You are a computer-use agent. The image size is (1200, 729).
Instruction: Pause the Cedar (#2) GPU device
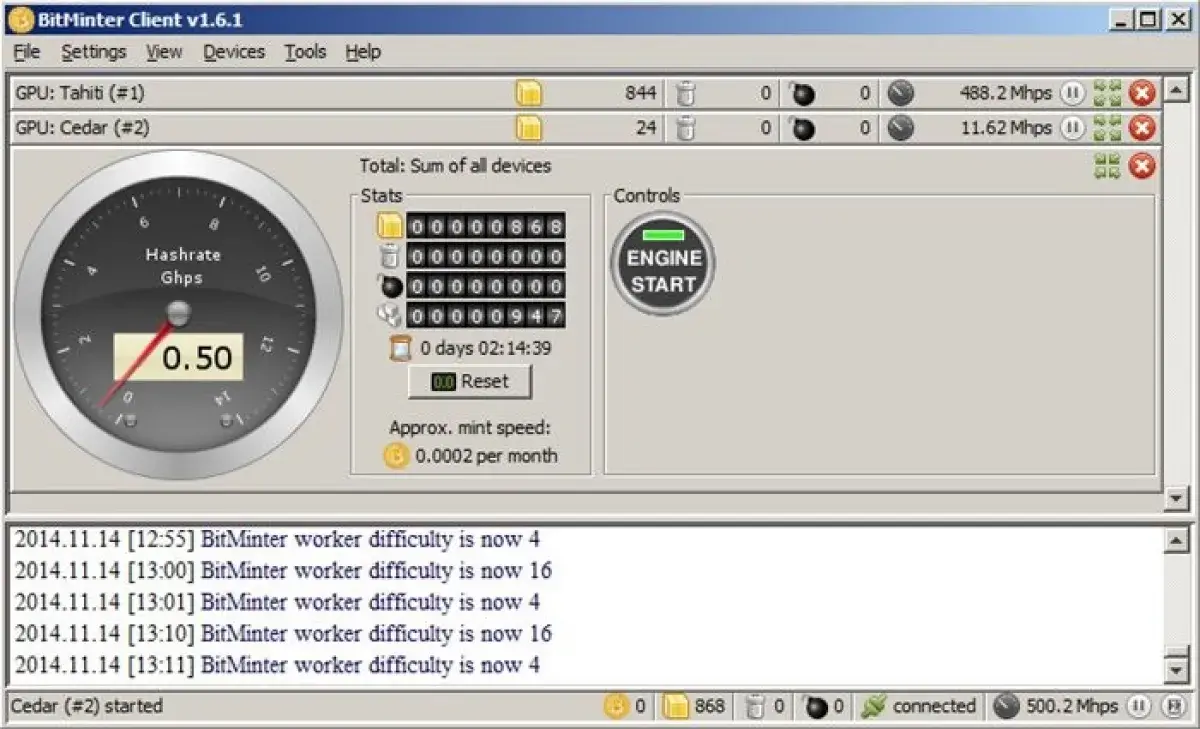coord(1073,128)
